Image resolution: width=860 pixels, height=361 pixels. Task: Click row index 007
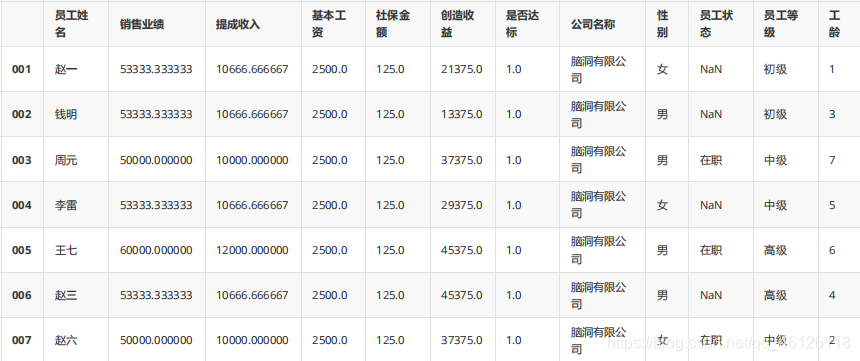click(22, 340)
